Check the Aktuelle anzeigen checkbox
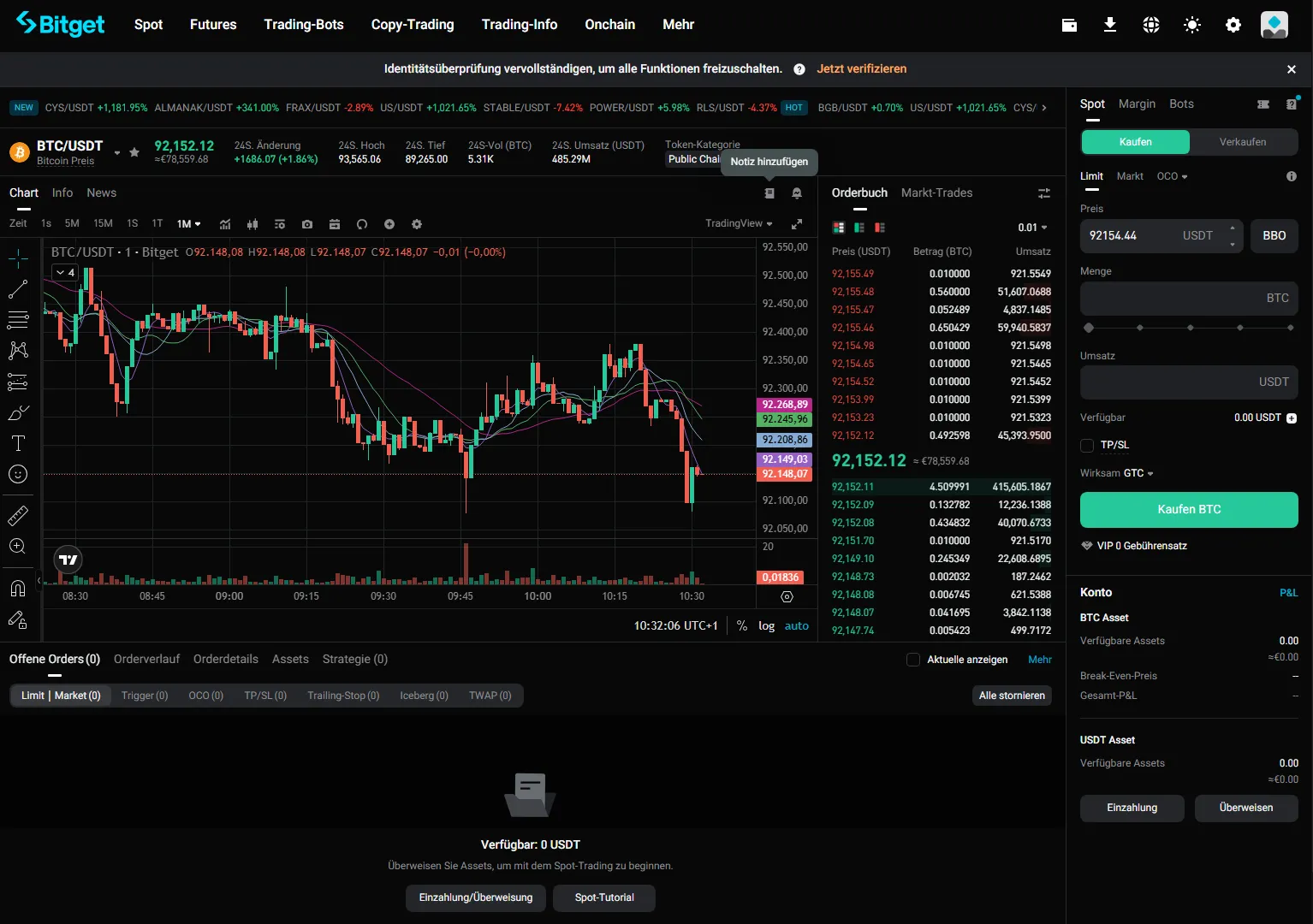This screenshot has width=1313, height=924. click(x=913, y=660)
